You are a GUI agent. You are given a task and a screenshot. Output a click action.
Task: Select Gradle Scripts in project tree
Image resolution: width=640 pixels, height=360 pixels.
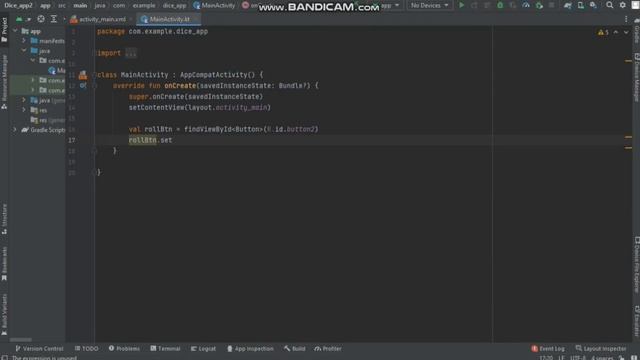43,130
